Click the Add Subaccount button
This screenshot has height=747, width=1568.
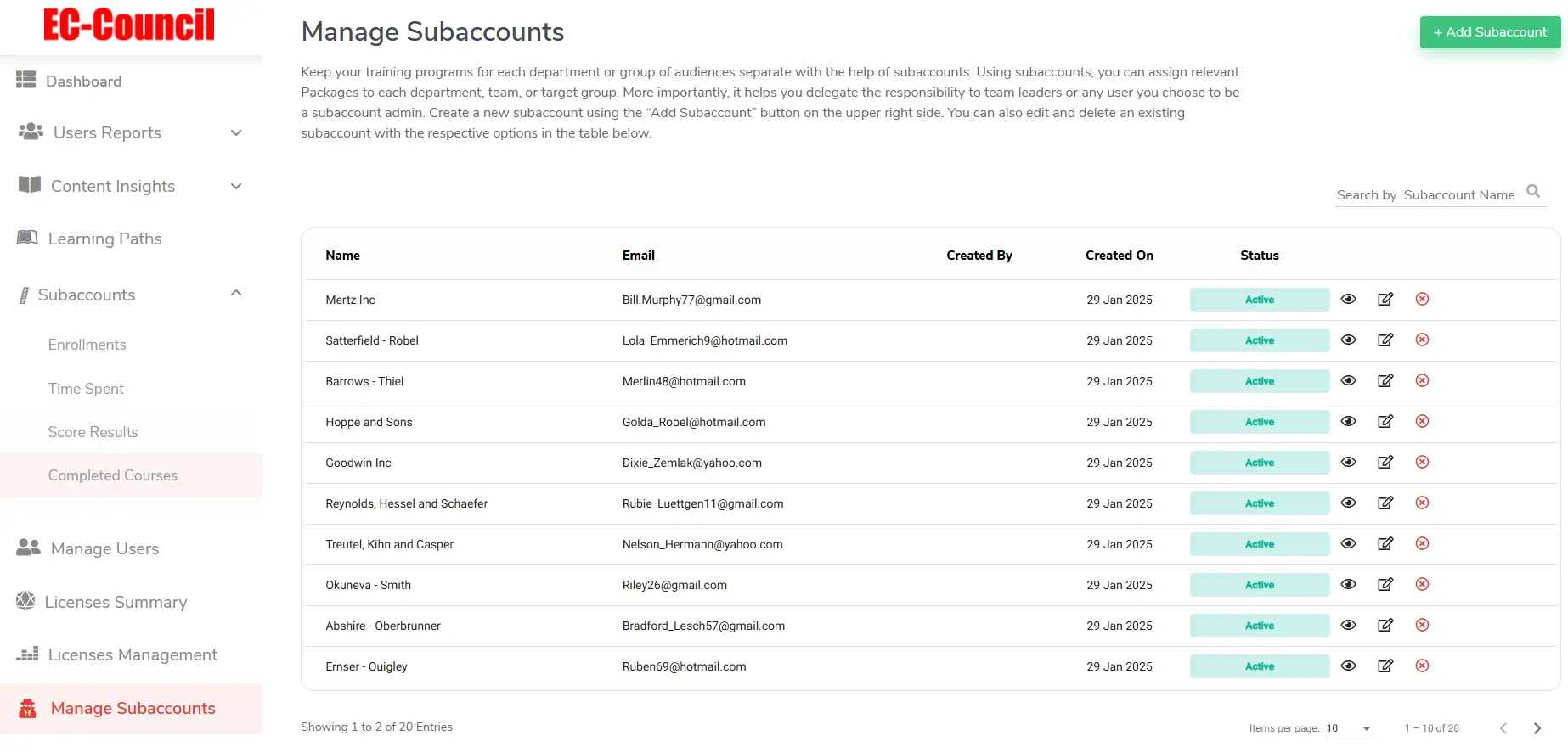pos(1489,31)
